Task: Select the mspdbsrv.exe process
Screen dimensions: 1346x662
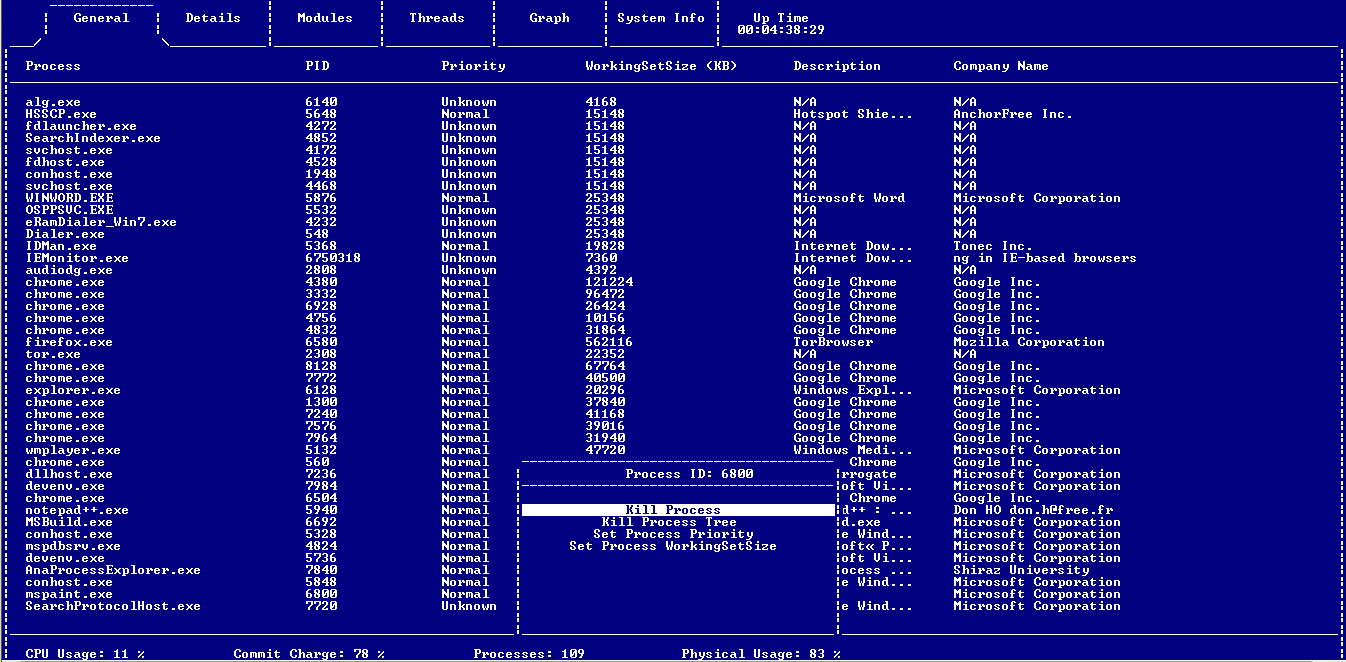Action: pyautogui.click(x=73, y=546)
